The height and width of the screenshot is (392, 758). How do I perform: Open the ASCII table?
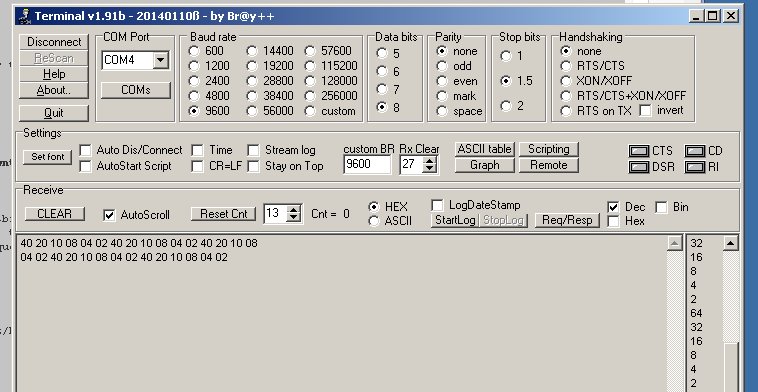coord(484,149)
